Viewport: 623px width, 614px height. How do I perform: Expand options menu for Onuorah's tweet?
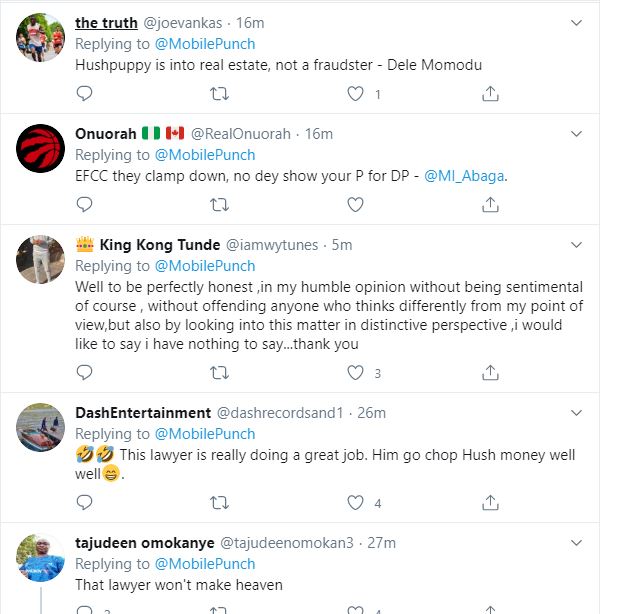pyautogui.click(x=577, y=132)
